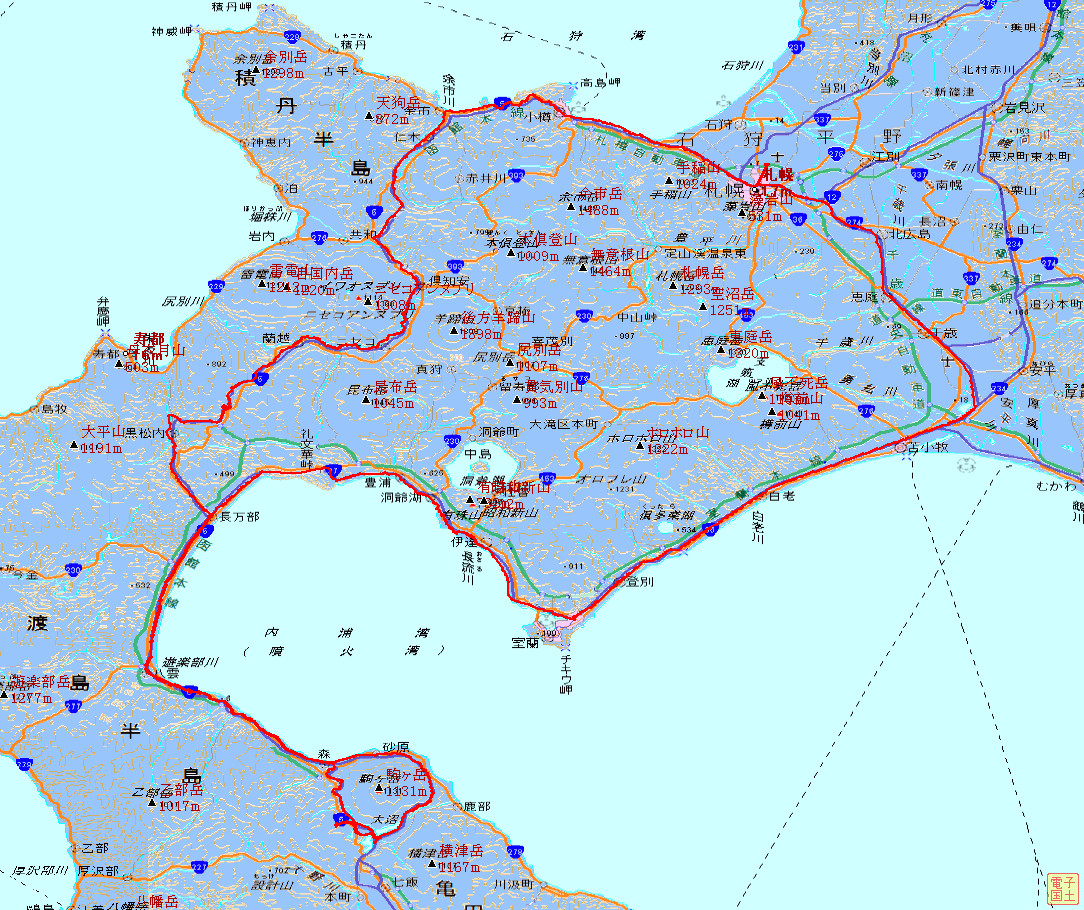Click the route 453 shield east of 洞爺湖

click(x=548, y=477)
